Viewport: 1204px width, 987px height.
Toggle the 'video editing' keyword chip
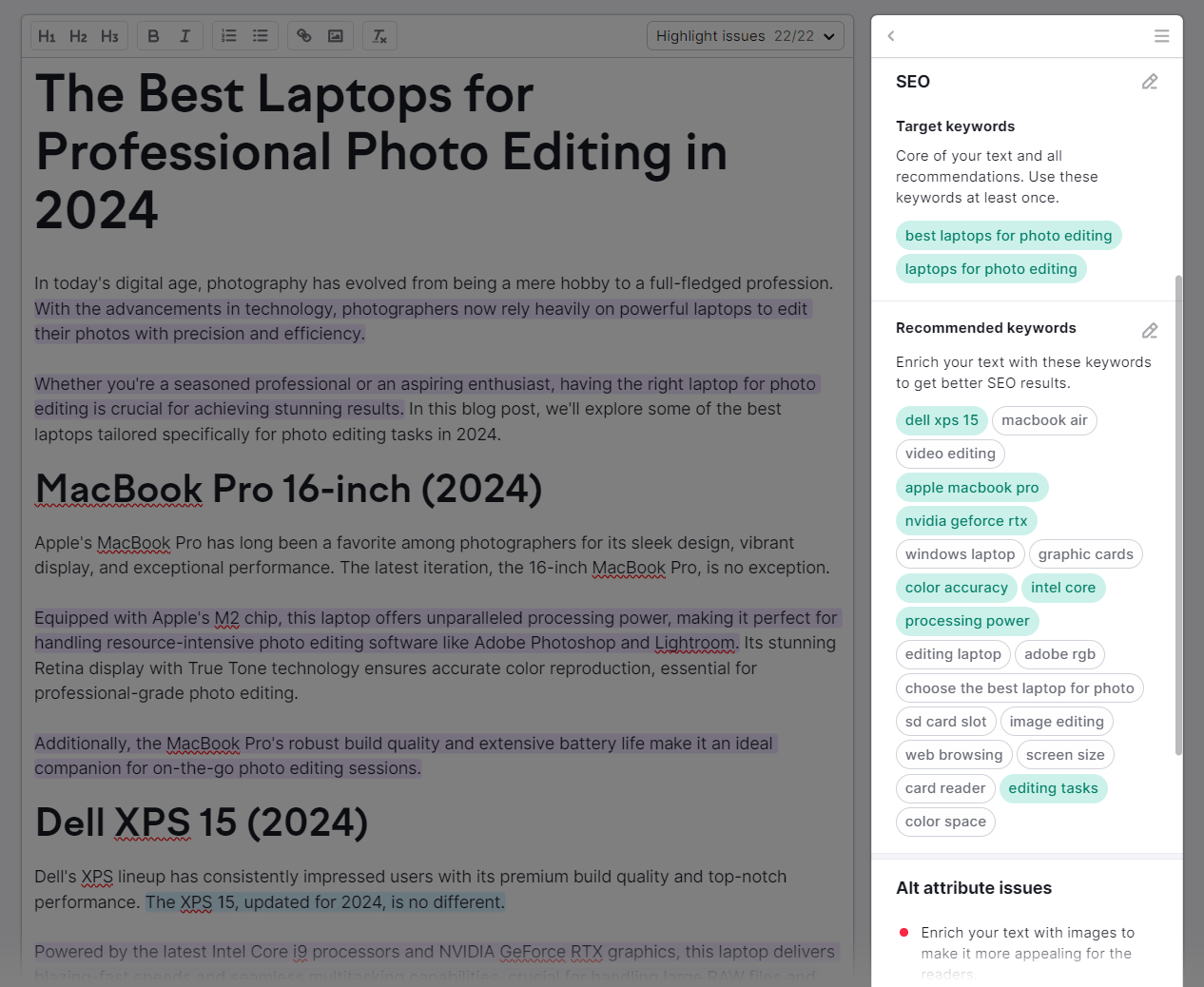[x=949, y=454]
